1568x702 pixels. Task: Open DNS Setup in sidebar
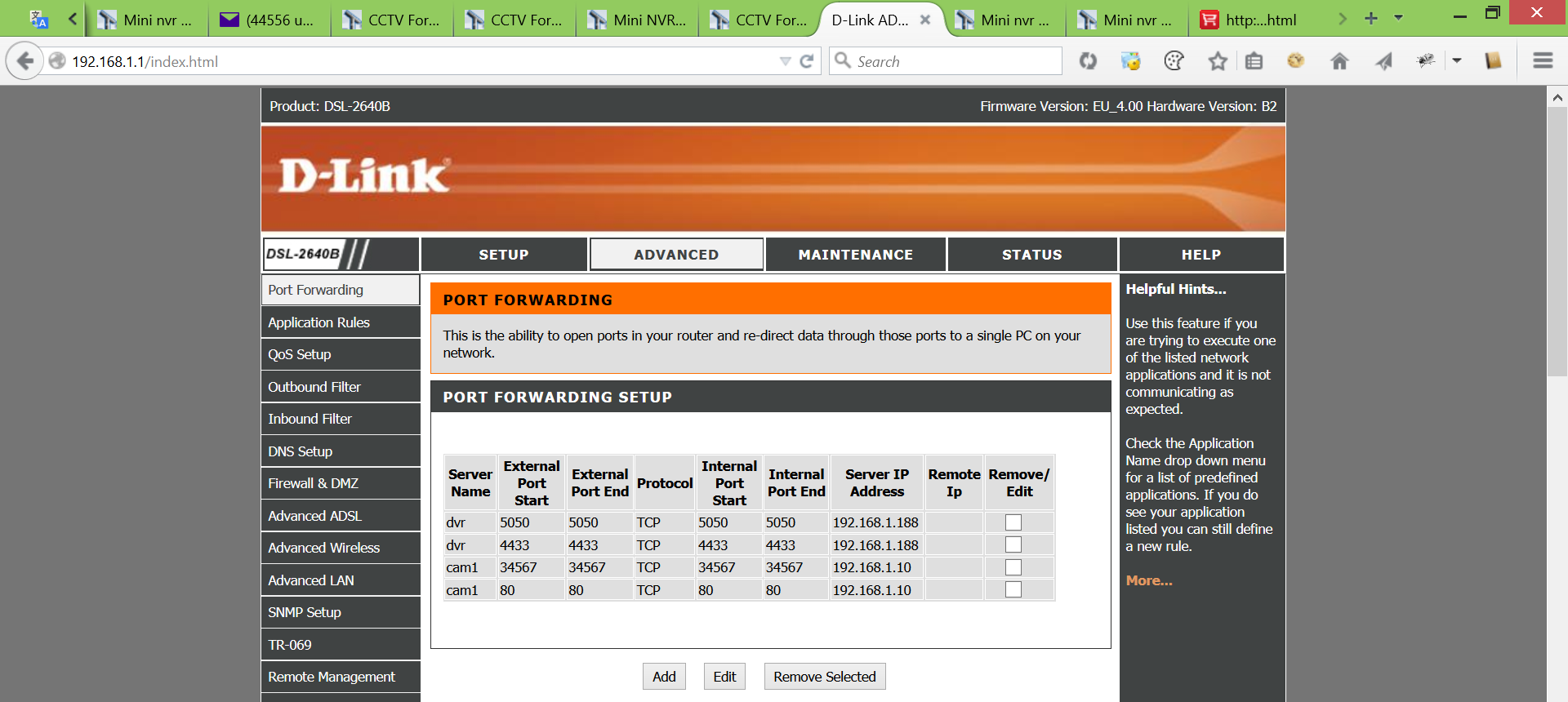click(341, 451)
